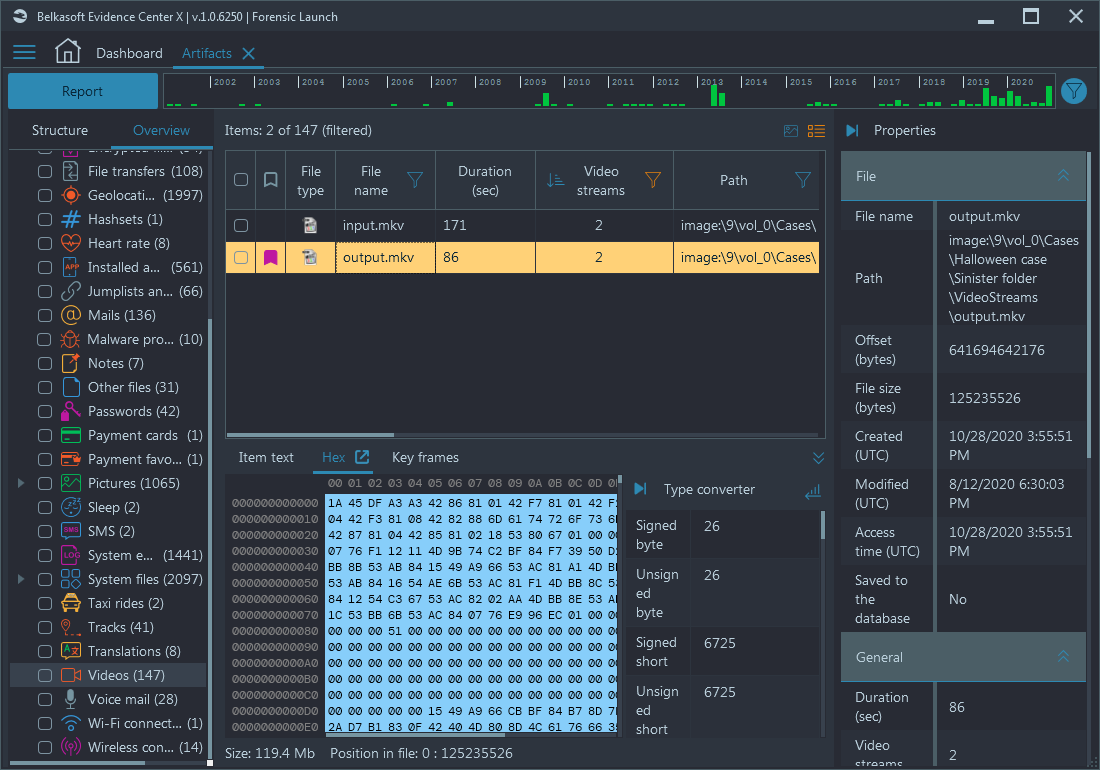Click the Taxi rides category icon
The height and width of the screenshot is (770, 1100).
(x=71, y=603)
